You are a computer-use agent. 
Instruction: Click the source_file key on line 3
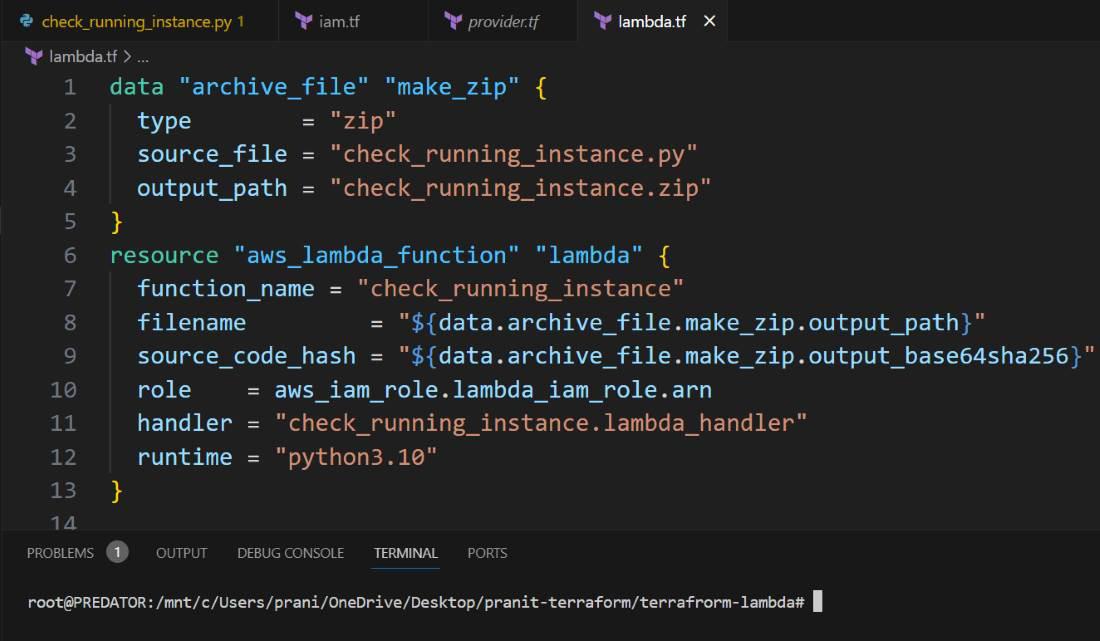(212, 154)
